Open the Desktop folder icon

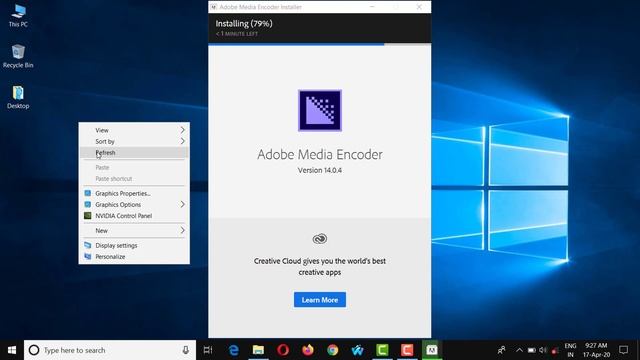click(18, 97)
